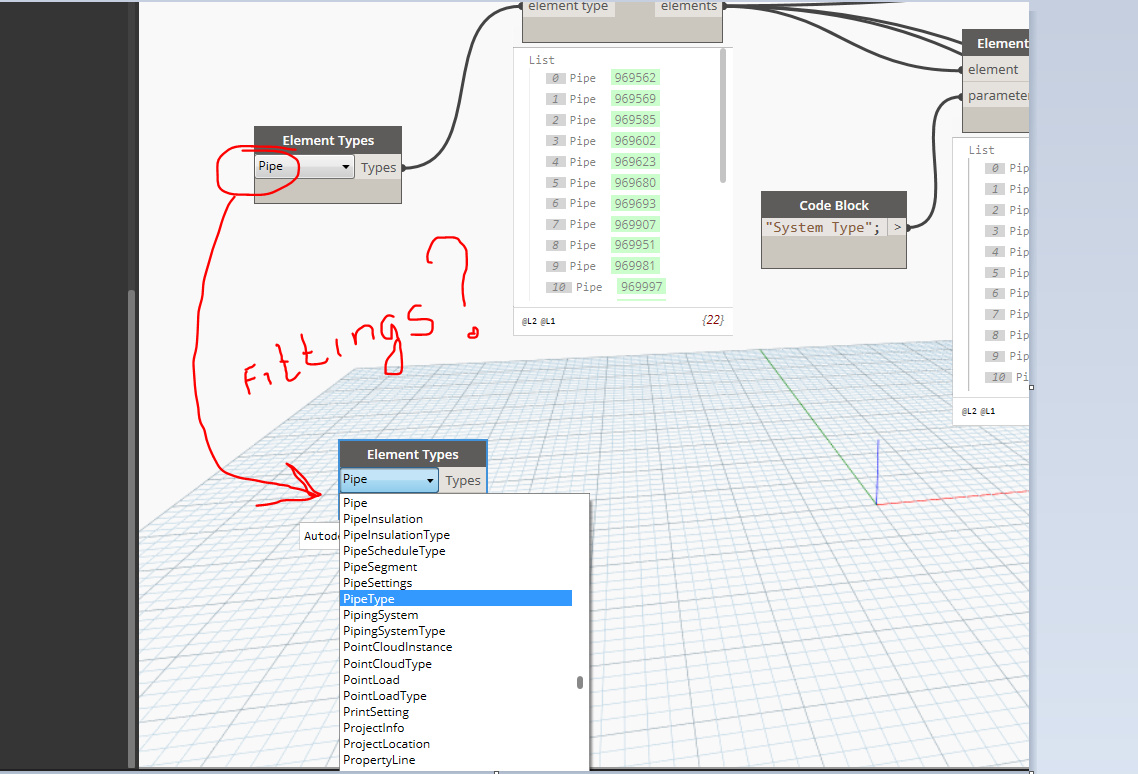Pick the highlighted PipeType option
Image resolution: width=1138 pixels, height=774 pixels.
pyautogui.click(x=457, y=598)
